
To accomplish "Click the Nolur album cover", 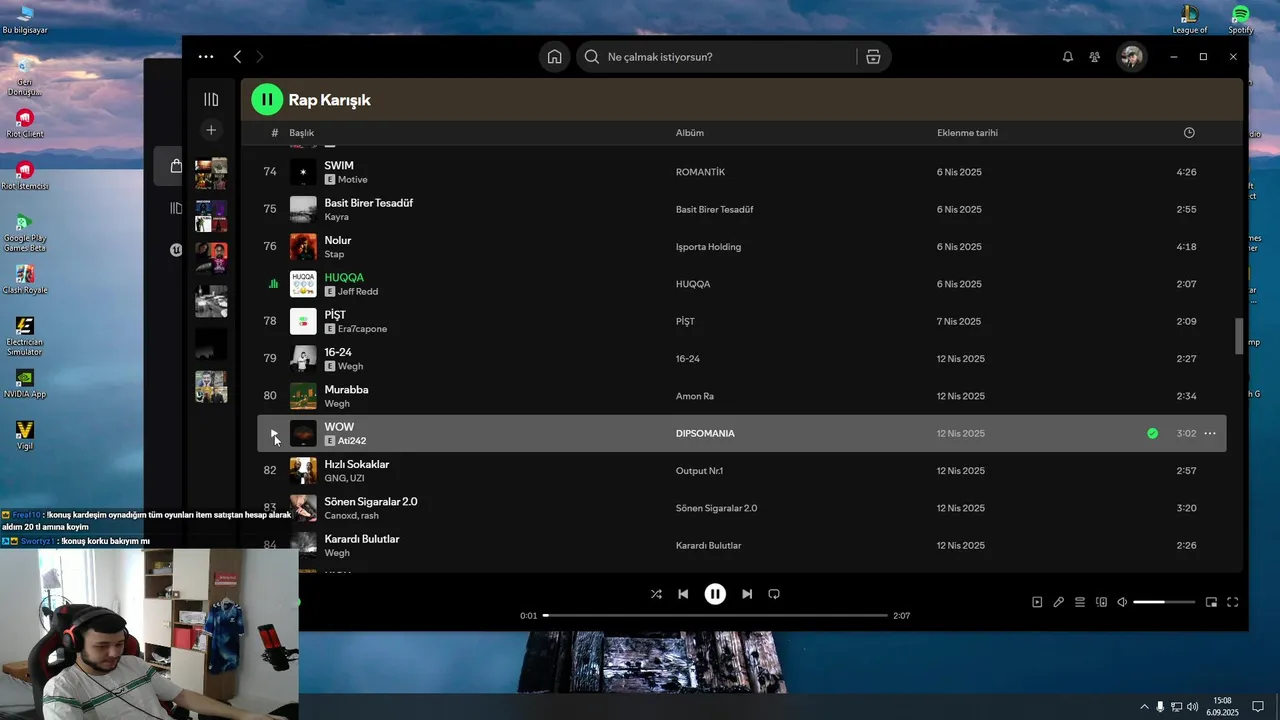I will tap(303, 247).
